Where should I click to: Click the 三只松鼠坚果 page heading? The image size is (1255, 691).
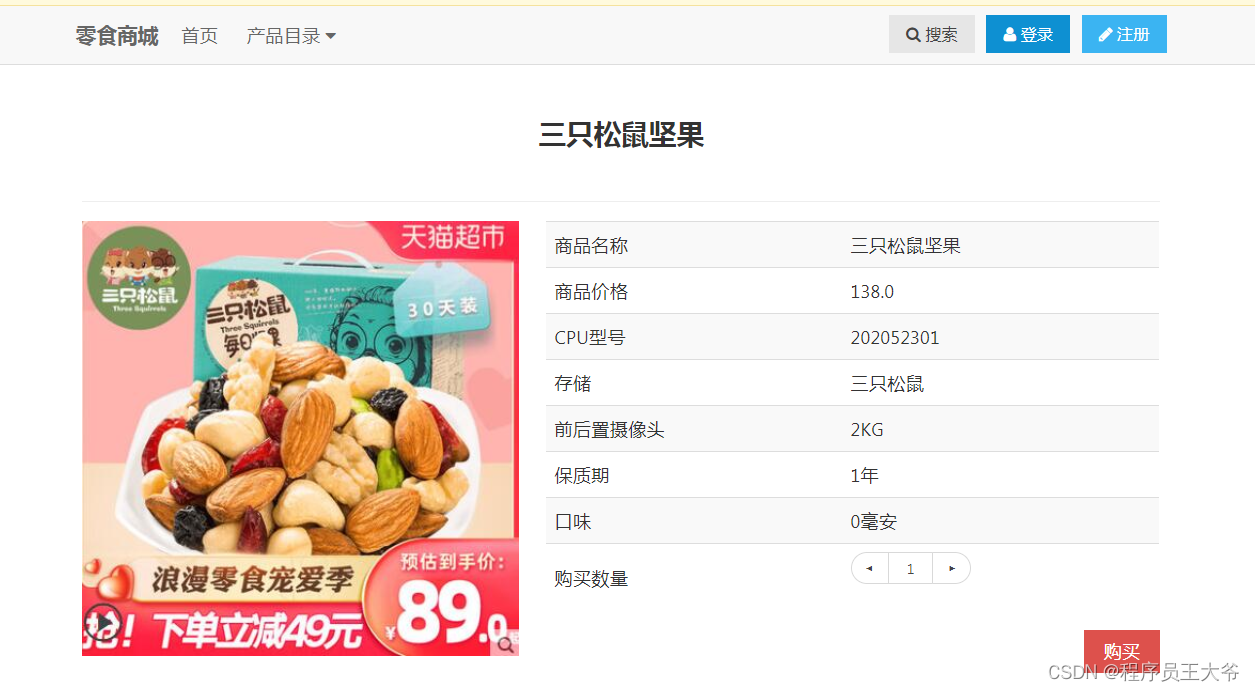(621, 135)
